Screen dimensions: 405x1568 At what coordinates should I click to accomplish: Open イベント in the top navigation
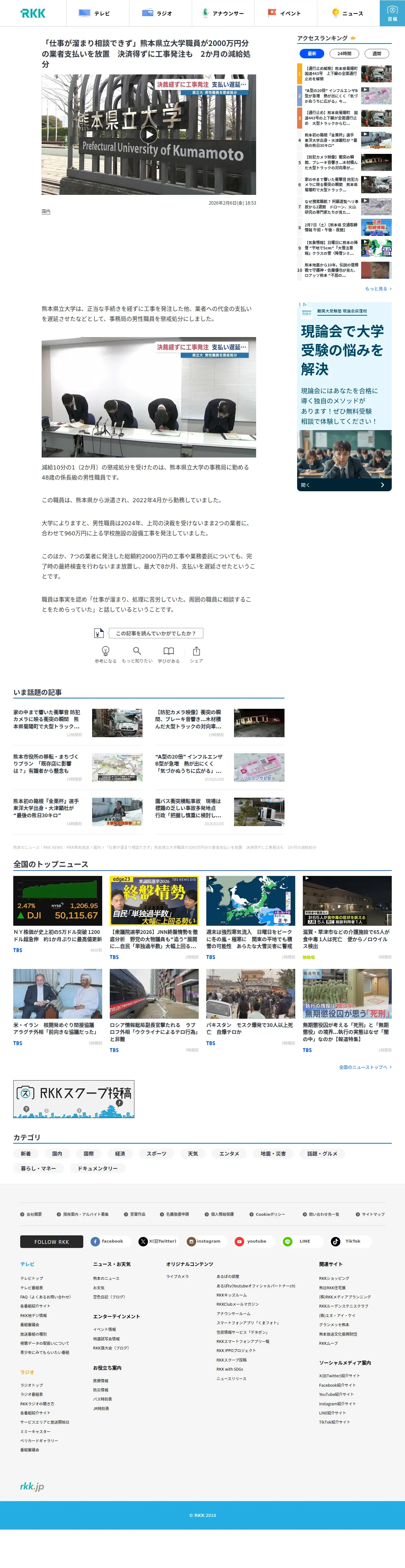click(285, 13)
